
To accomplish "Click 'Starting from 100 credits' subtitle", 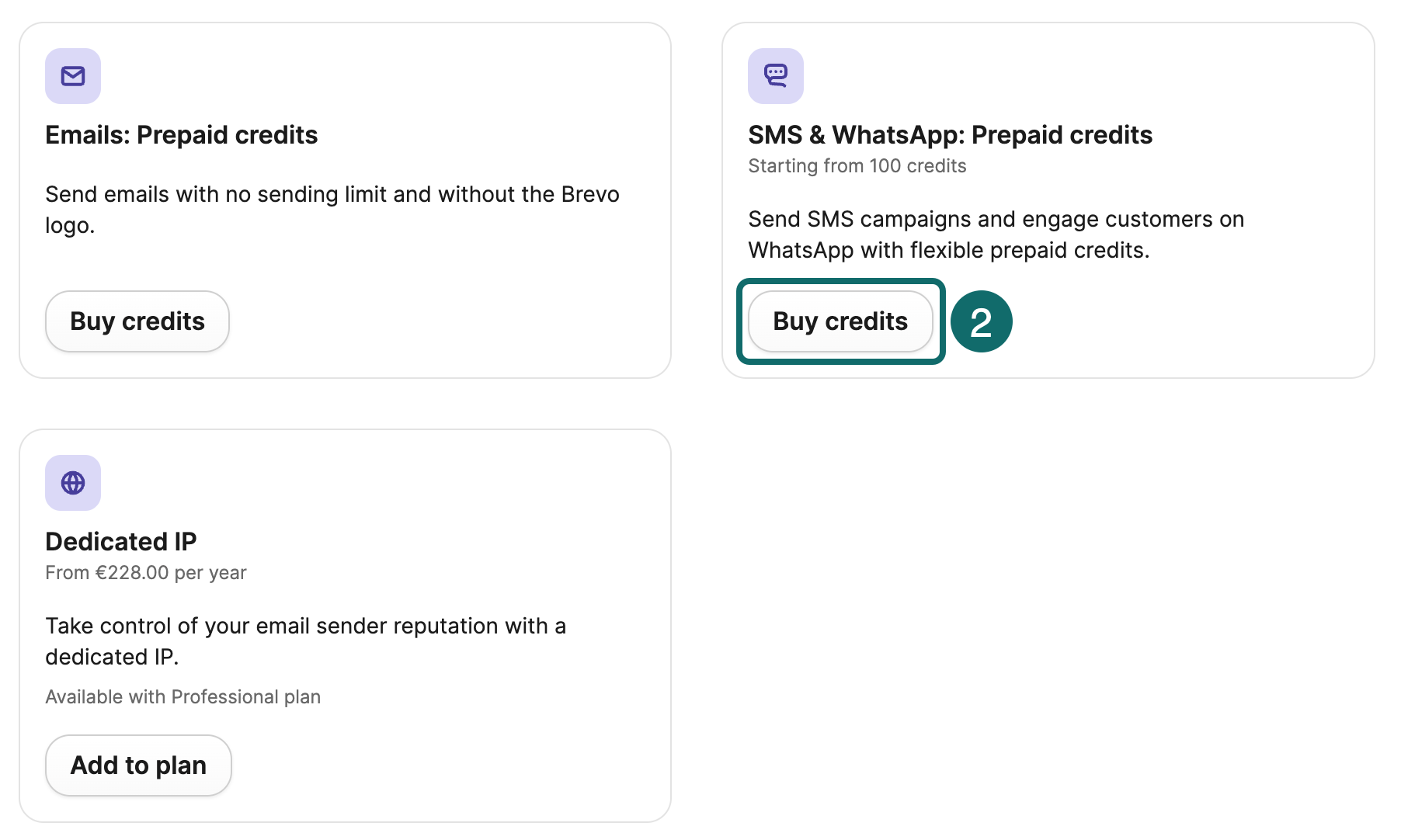I will tap(857, 166).
